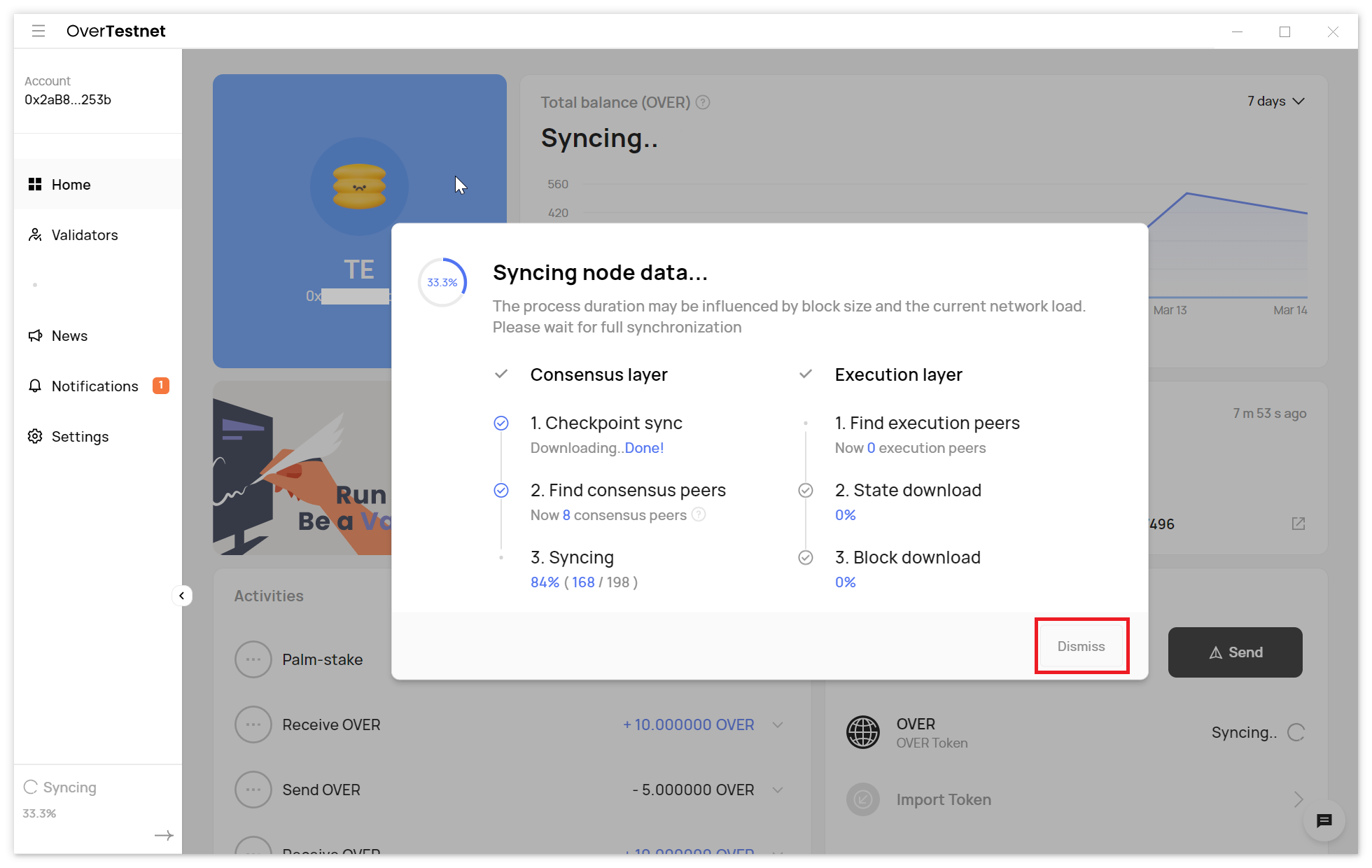Click the Total balance help icon
The height and width of the screenshot is (868, 1372).
703,102
